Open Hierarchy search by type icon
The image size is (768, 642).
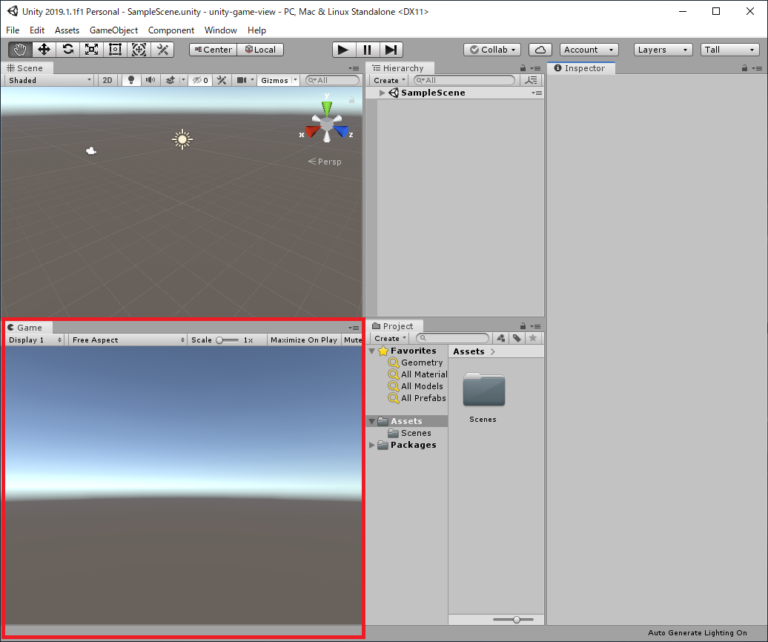tap(530, 80)
